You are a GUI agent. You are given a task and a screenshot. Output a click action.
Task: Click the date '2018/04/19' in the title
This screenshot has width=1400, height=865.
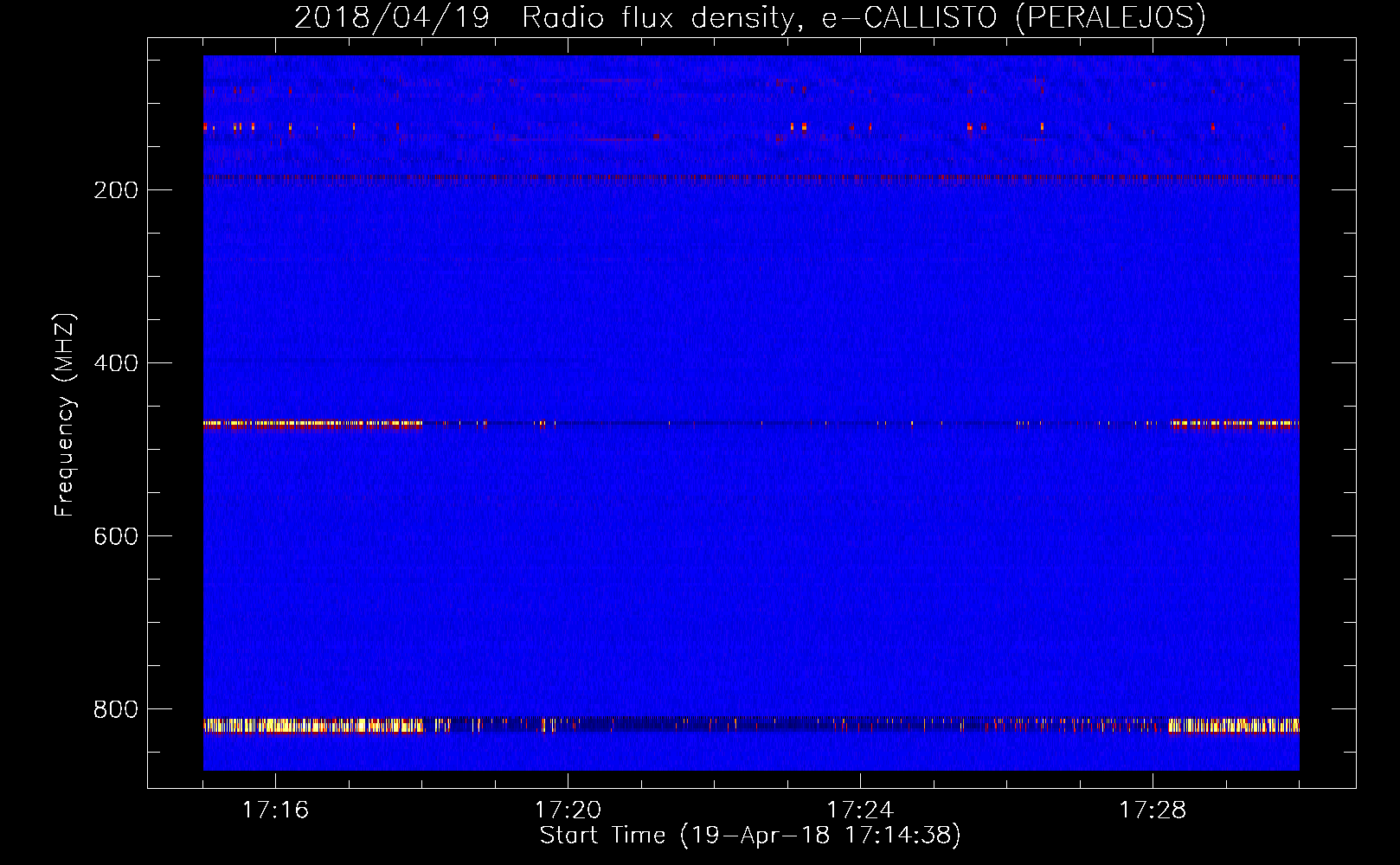point(392,17)
